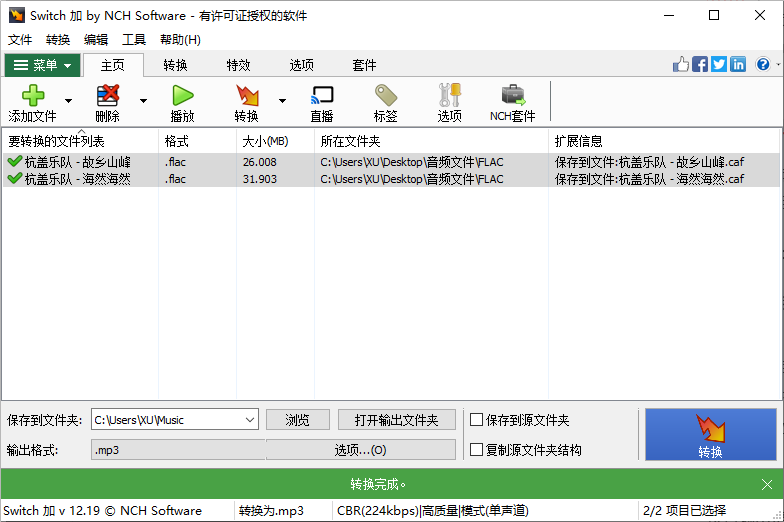
Task: Switch to the 主页 tab
Action: tap(113, 65)
